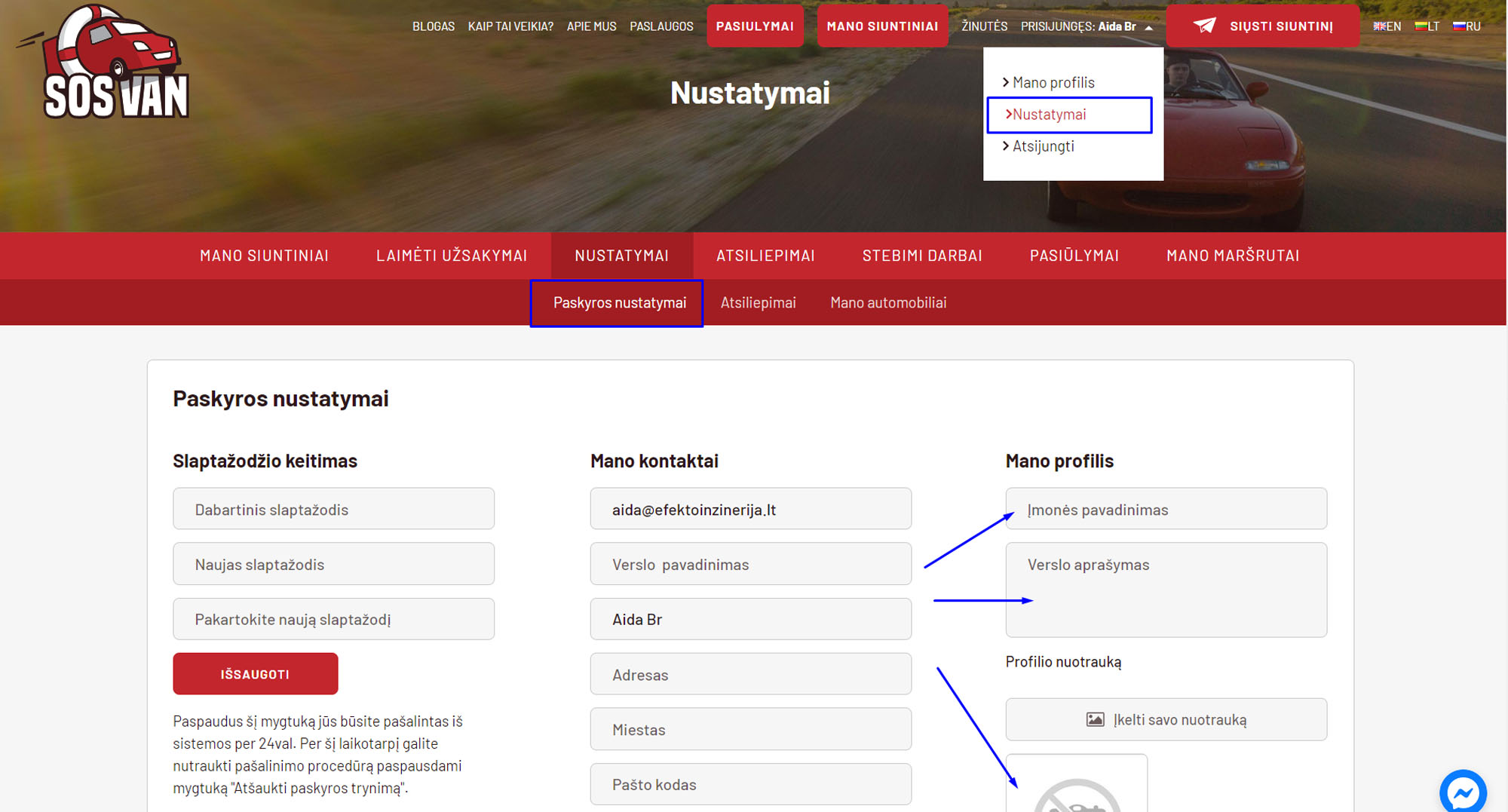Click the Siųsti siuntinį button

click(1263, 26)
